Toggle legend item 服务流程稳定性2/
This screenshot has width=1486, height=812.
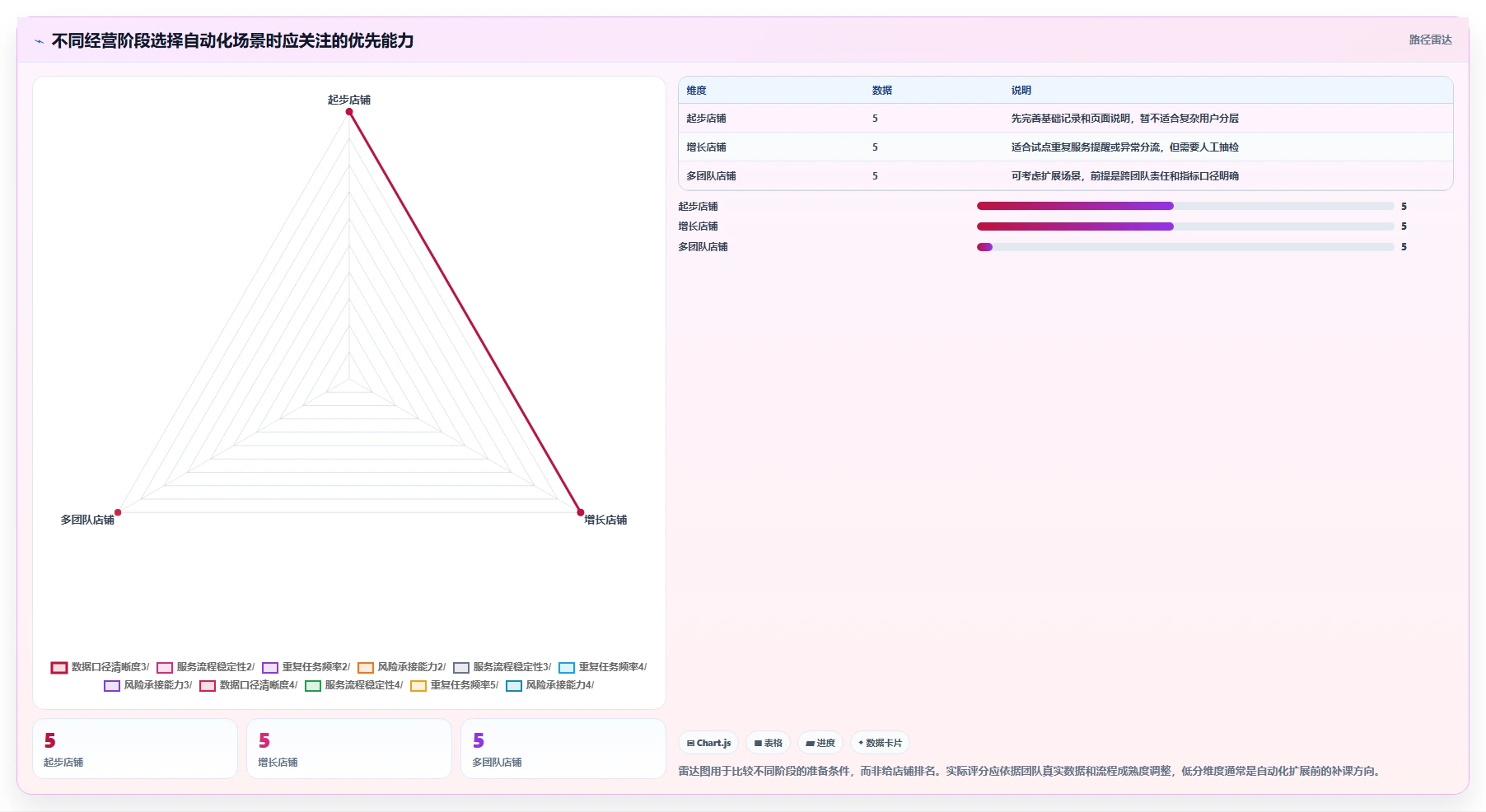point(206,667)
